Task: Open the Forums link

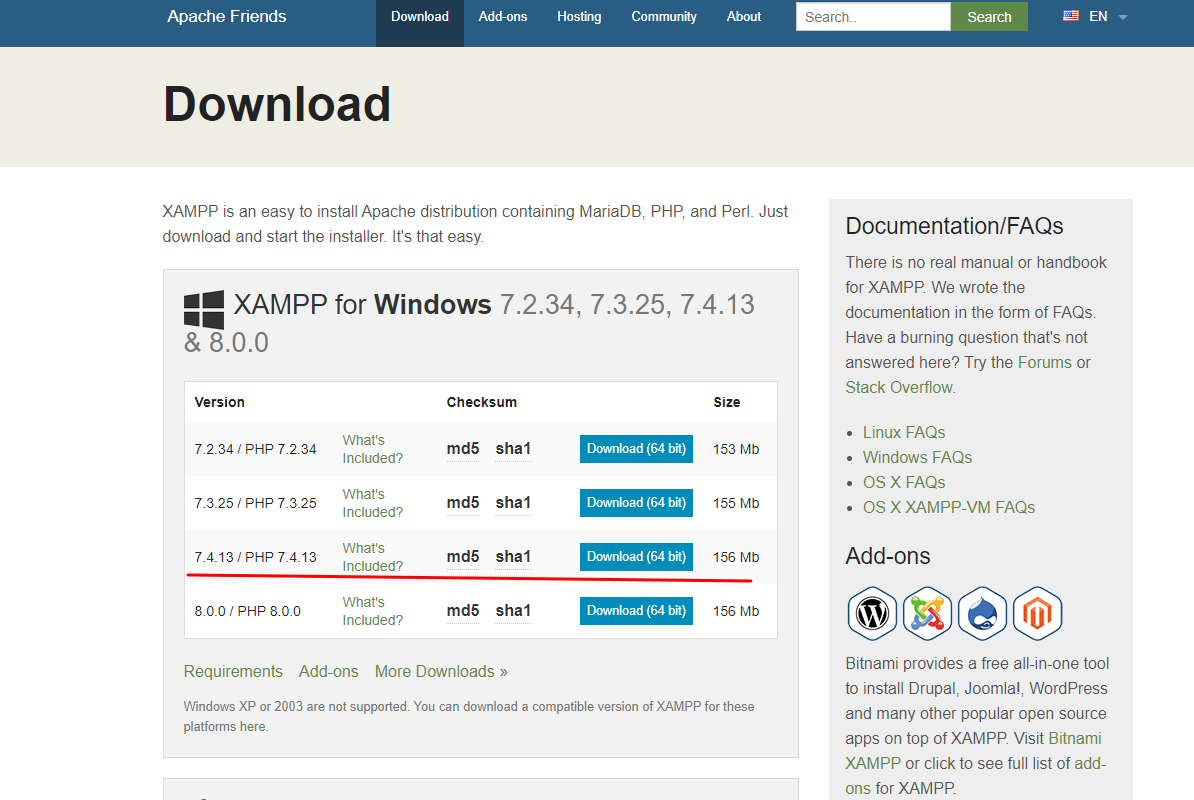Action: [x=1044, y=362]
